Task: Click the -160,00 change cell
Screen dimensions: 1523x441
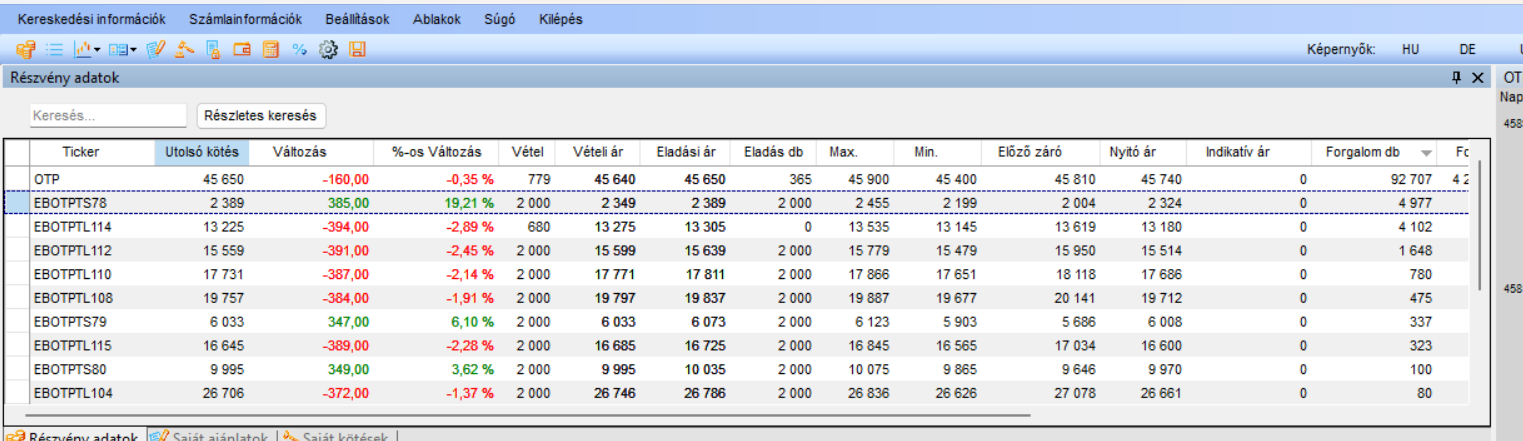Action: 311,179
